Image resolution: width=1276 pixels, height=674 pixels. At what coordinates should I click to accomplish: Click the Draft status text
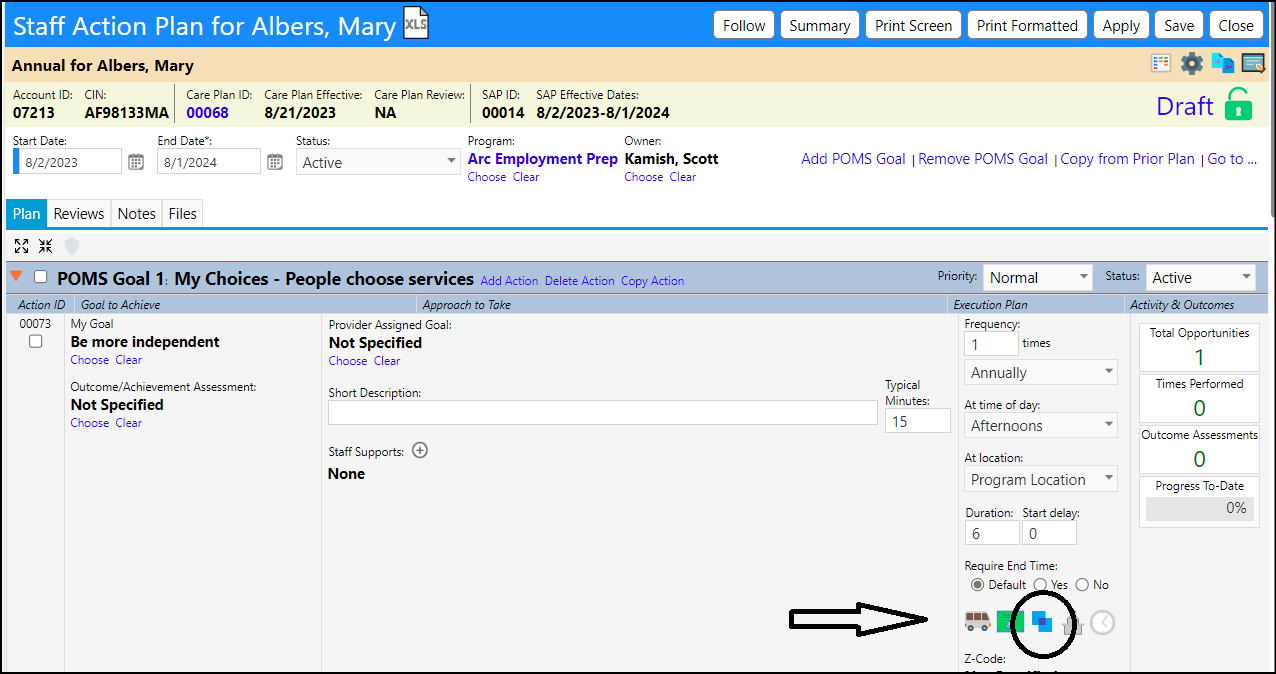tap(1185, 106)
